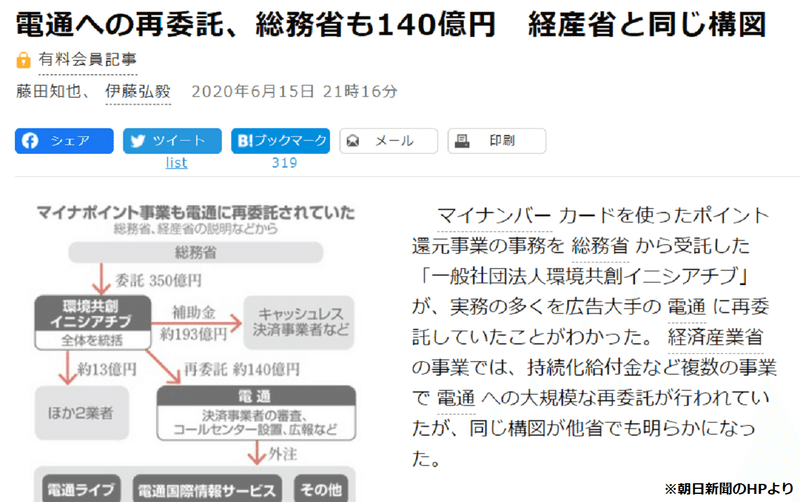Open the マイナンバー keyword link
The image size is (800, 502).
(x=494, y=216)
